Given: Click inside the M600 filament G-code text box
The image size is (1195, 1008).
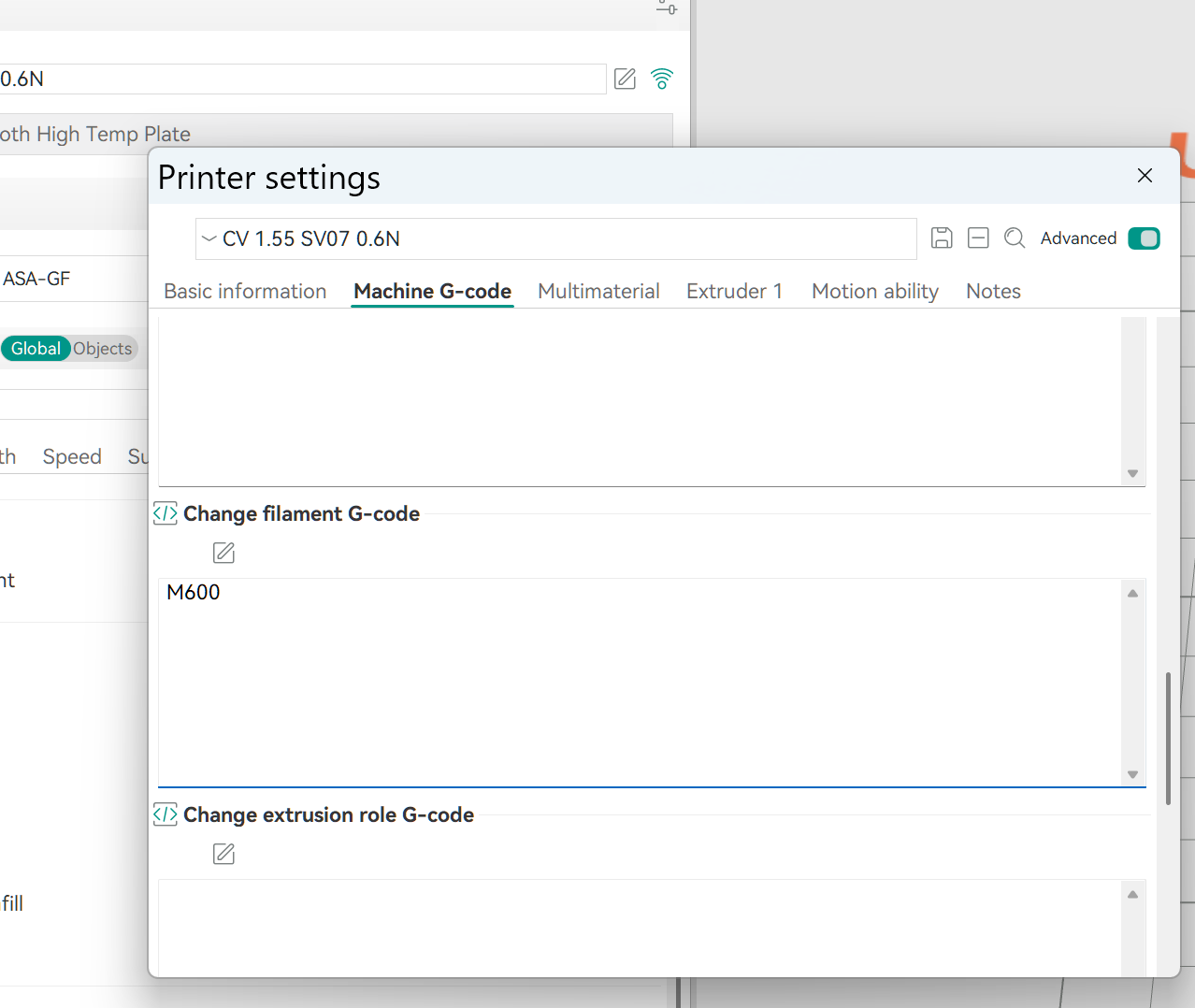Looking at the screenshot, I should (x=636, y=683).
